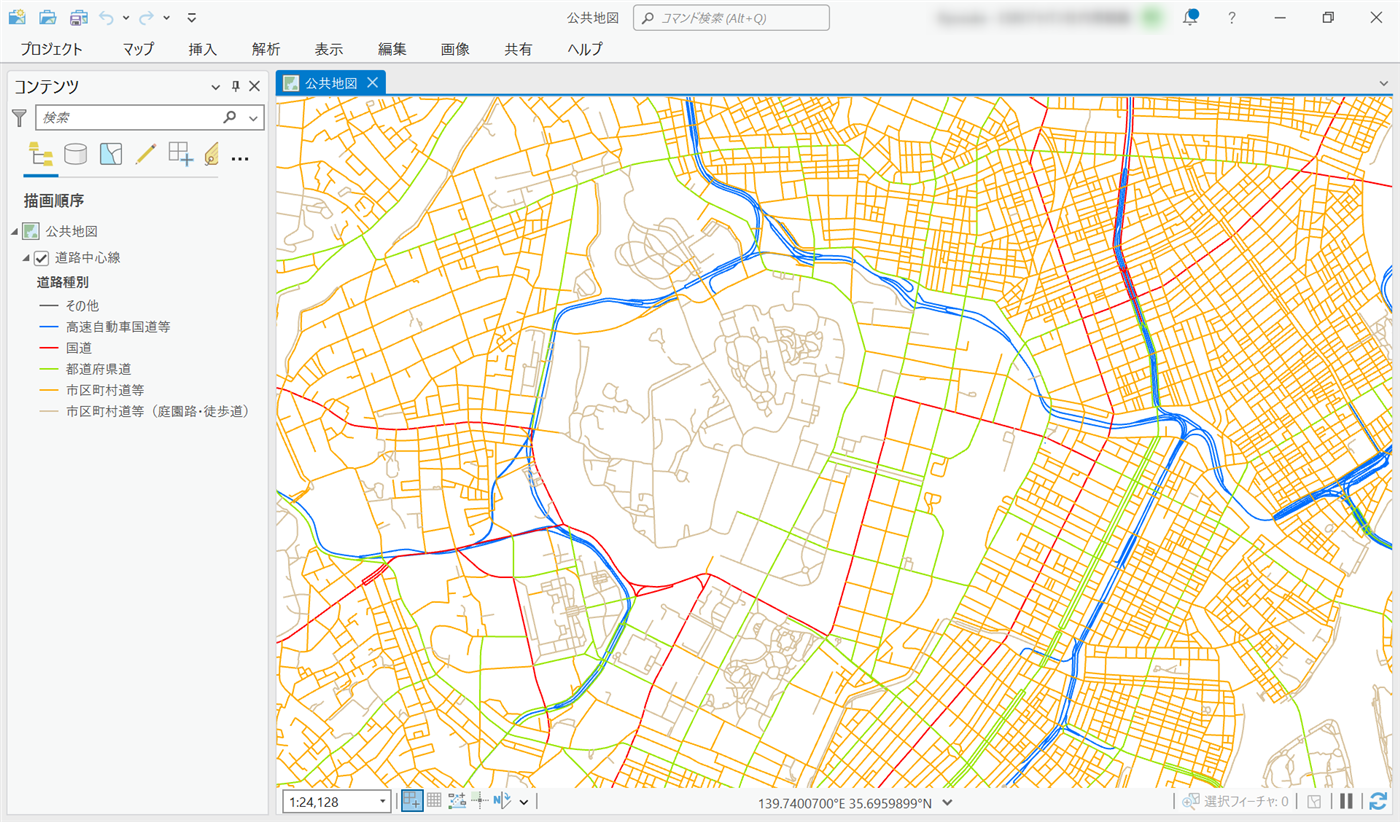
Task: Open the notifications bell icon
Action: 1190,17
